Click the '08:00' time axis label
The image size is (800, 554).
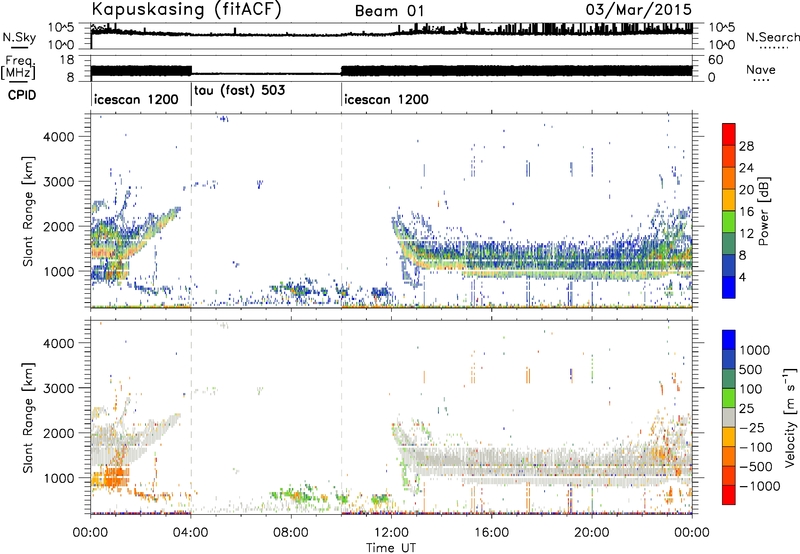291,532
